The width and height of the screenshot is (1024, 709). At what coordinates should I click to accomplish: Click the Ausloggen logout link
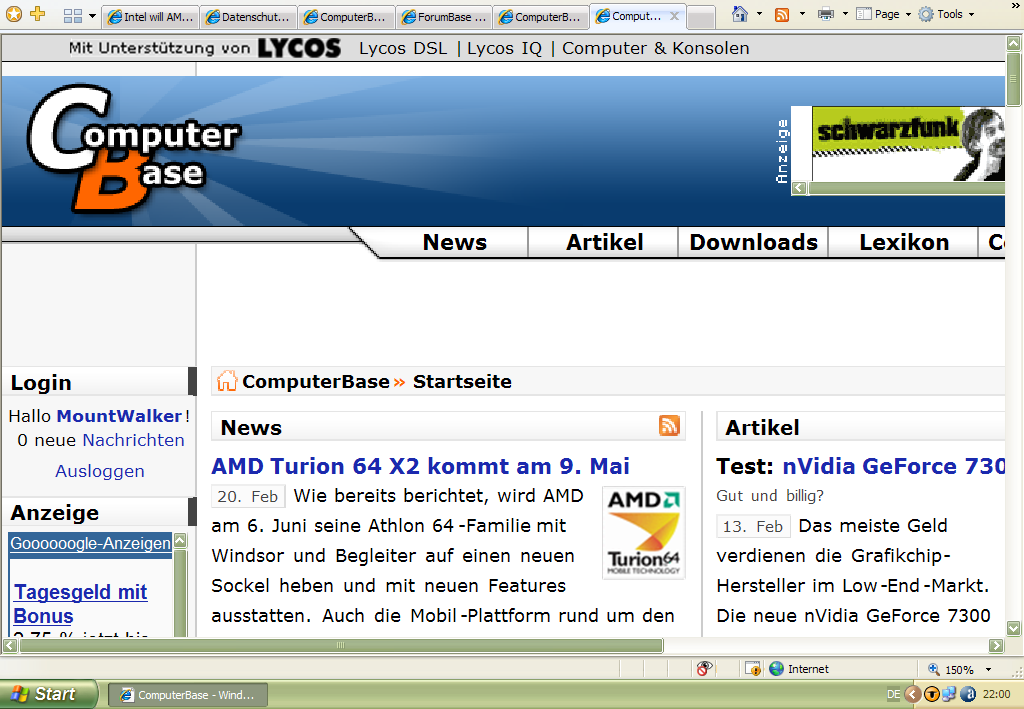[x=100, y=471]
